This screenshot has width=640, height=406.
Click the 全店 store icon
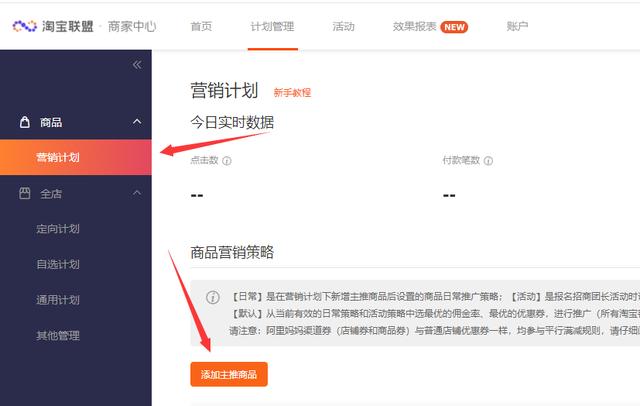pyautogui.click(x=25, y=193)
